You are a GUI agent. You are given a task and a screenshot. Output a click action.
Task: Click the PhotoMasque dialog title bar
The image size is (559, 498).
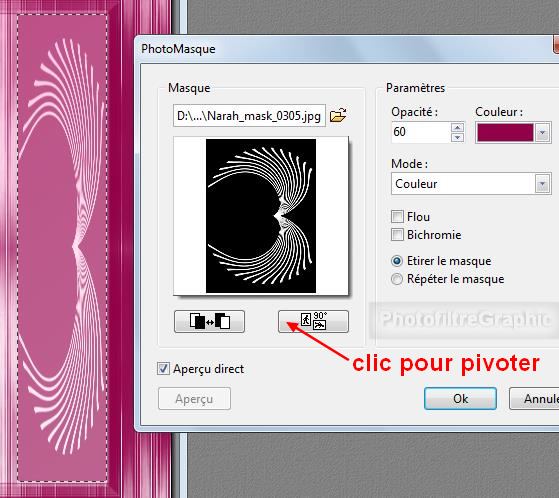click(346, 49)
